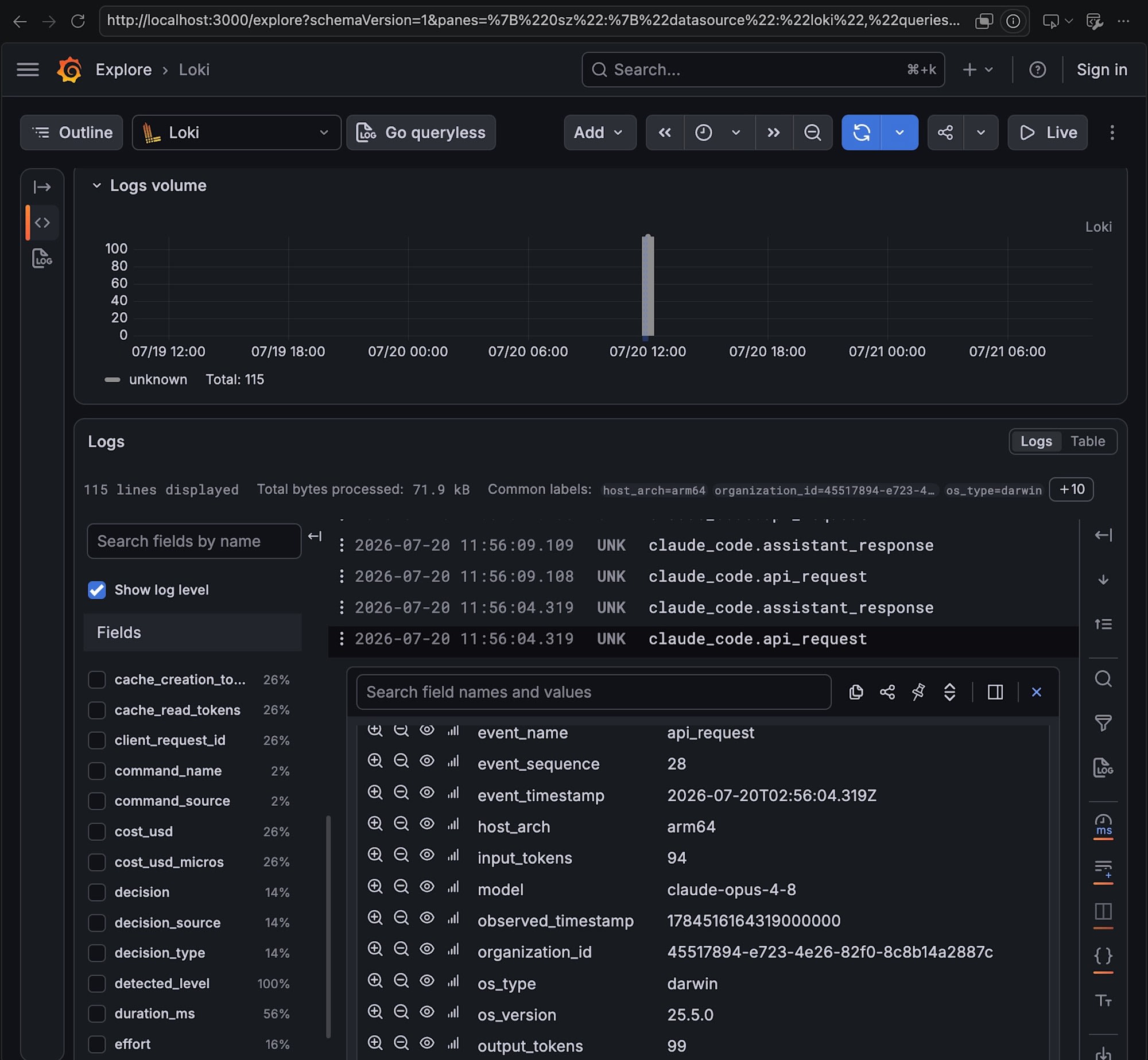Collapse the Logs volume section
The image size is (1148, 1060).
[x=97, y=185]
